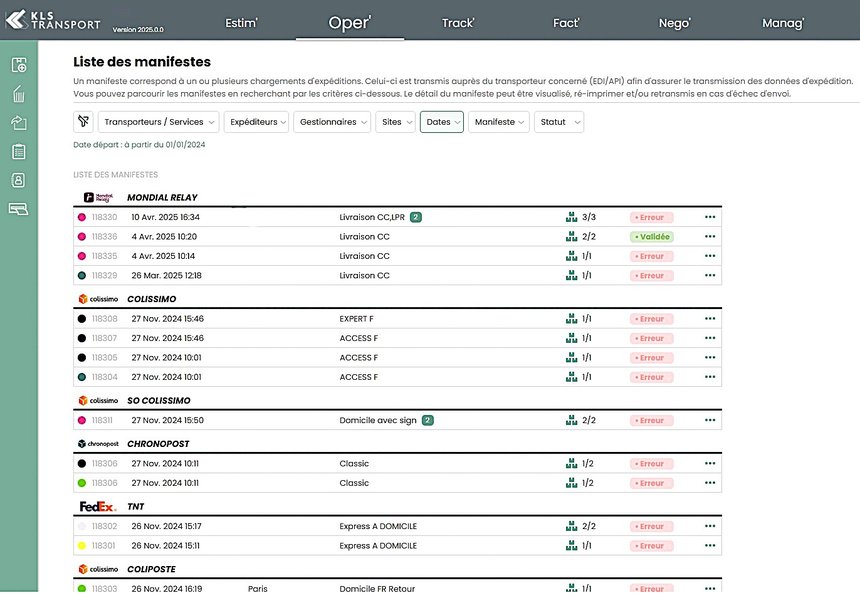Expand the Transporteurs / Services dropdown

(158, 122)
